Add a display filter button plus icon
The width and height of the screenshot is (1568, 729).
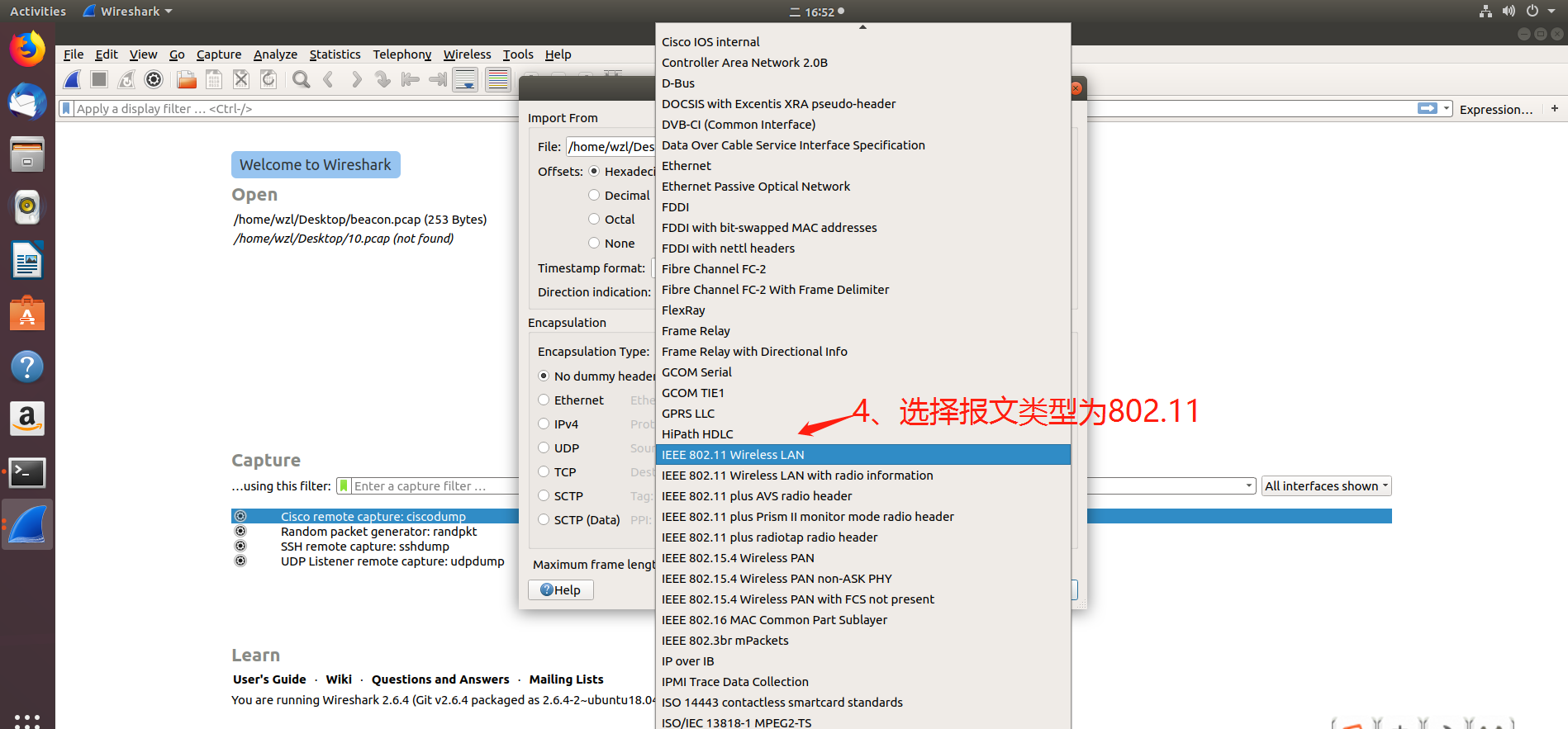pyautogui.click(x=1555, y=108)
